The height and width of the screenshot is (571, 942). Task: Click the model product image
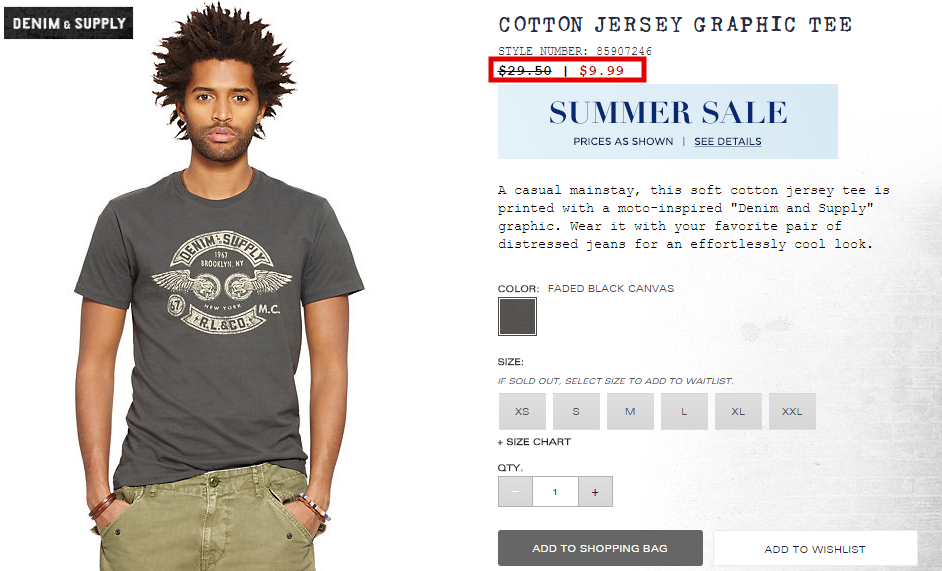click(220, 289)
